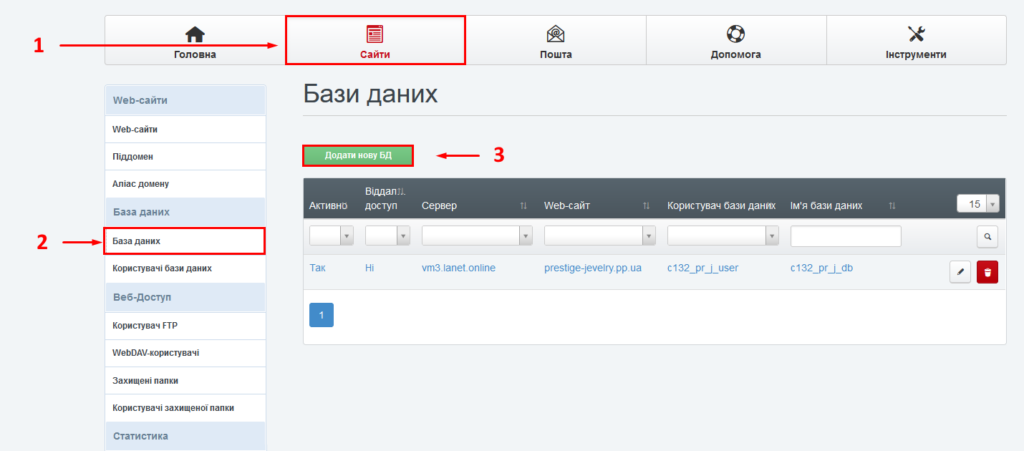This screenshot has width=1024, height=451.
Task: Open the Допомога help tab
Action: click(x=735, y=42)
